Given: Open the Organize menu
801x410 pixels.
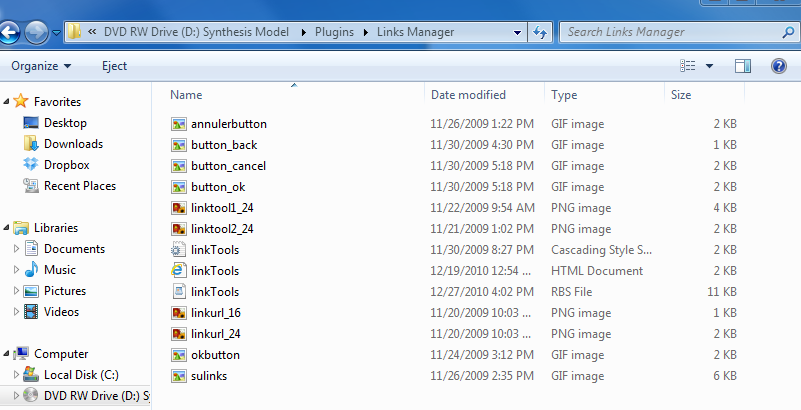Looking at the screenshot, I should tap(40, 66).
